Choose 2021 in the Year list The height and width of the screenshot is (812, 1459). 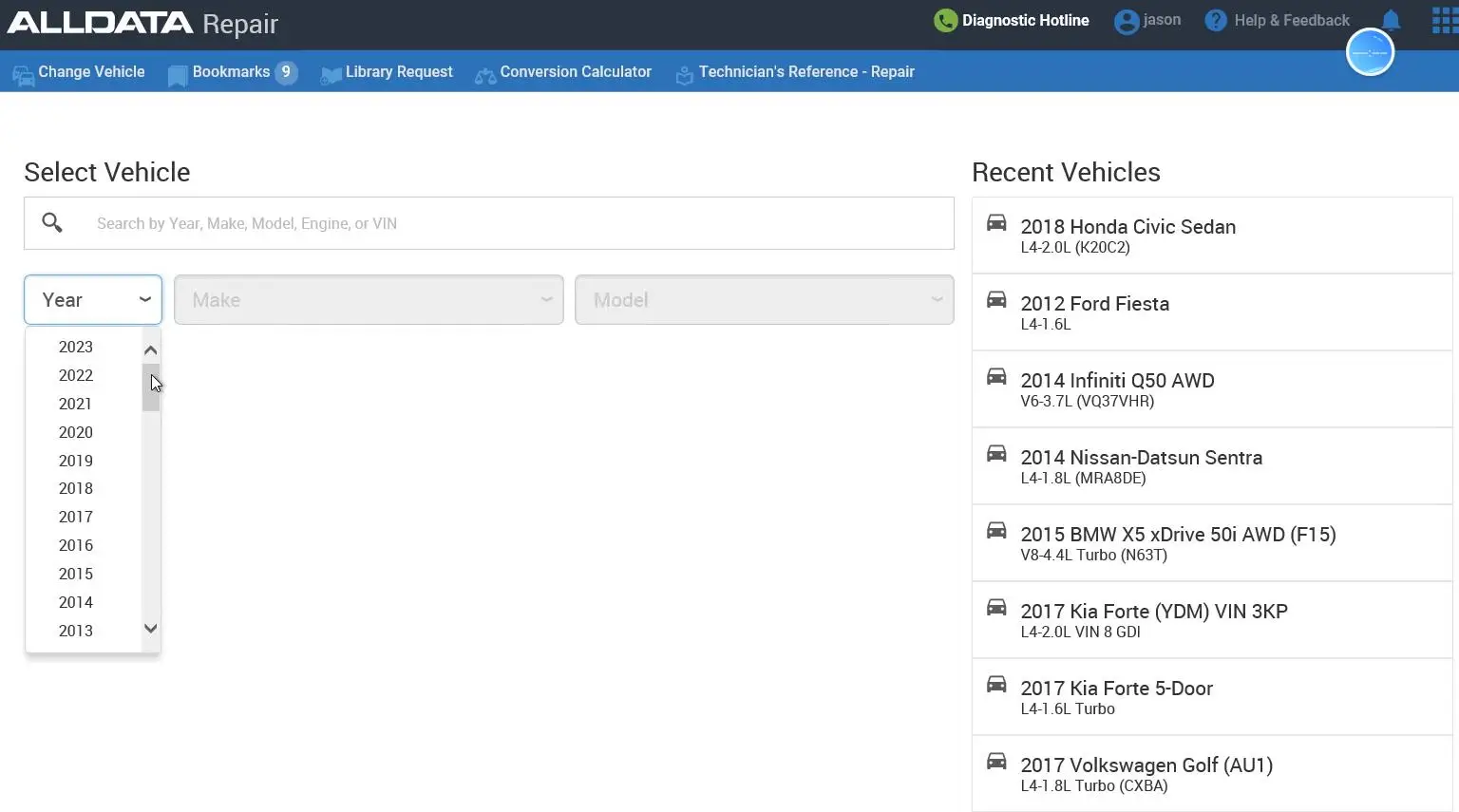[76, 404]
